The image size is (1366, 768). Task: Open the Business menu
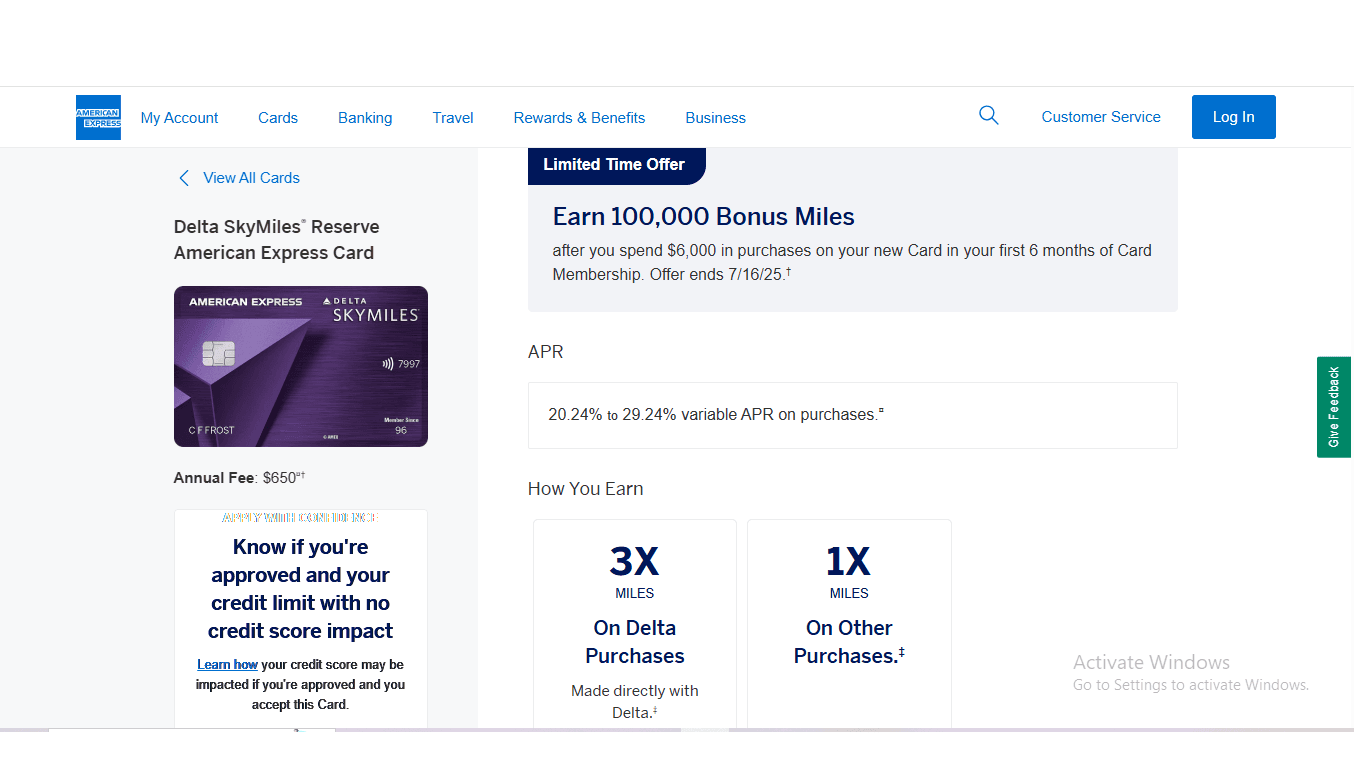pyautogui.click(x=715, y=117)
